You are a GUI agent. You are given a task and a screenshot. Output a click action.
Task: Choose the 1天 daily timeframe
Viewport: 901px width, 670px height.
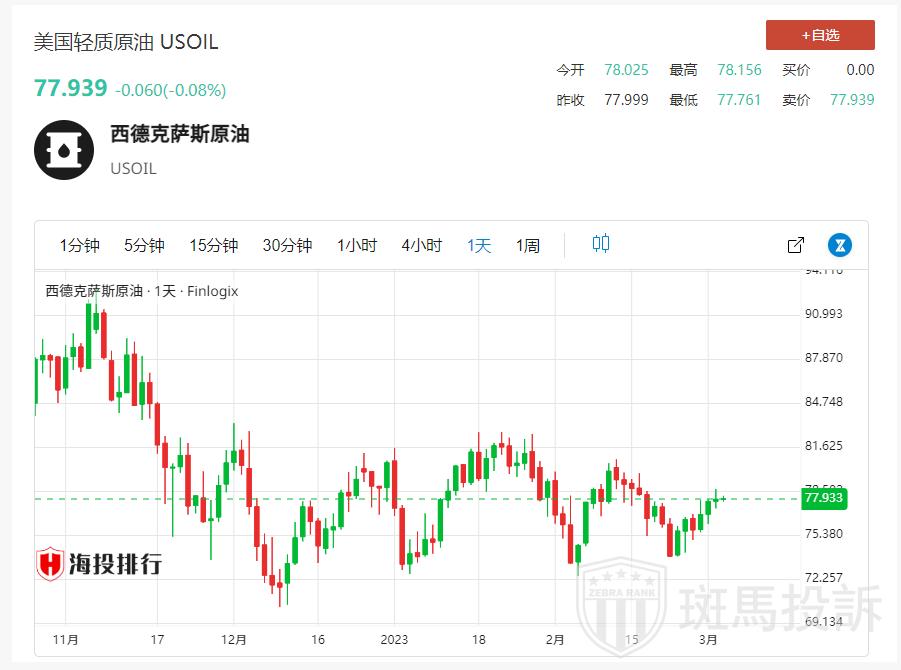click(479, 245)
